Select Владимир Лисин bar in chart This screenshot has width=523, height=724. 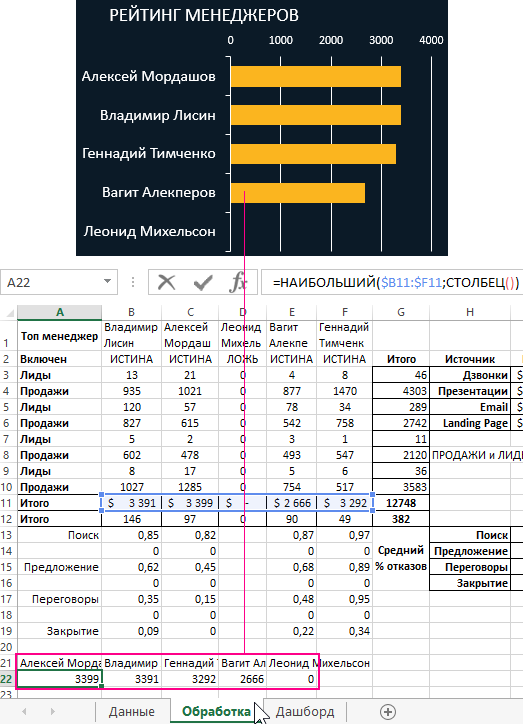(x=315, y=115)
